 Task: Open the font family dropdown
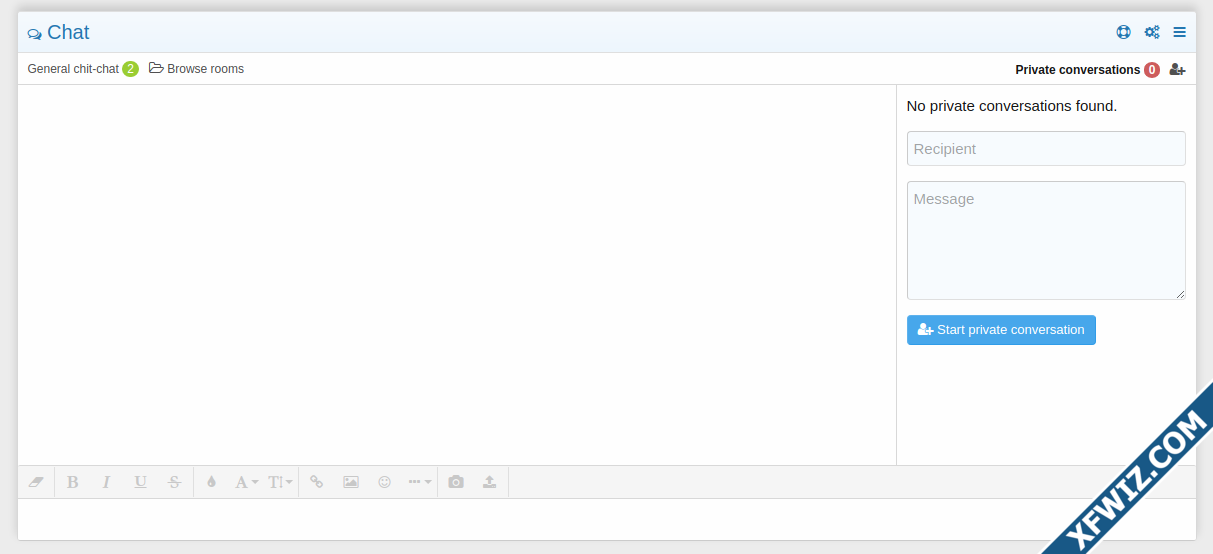coord(246,482)
